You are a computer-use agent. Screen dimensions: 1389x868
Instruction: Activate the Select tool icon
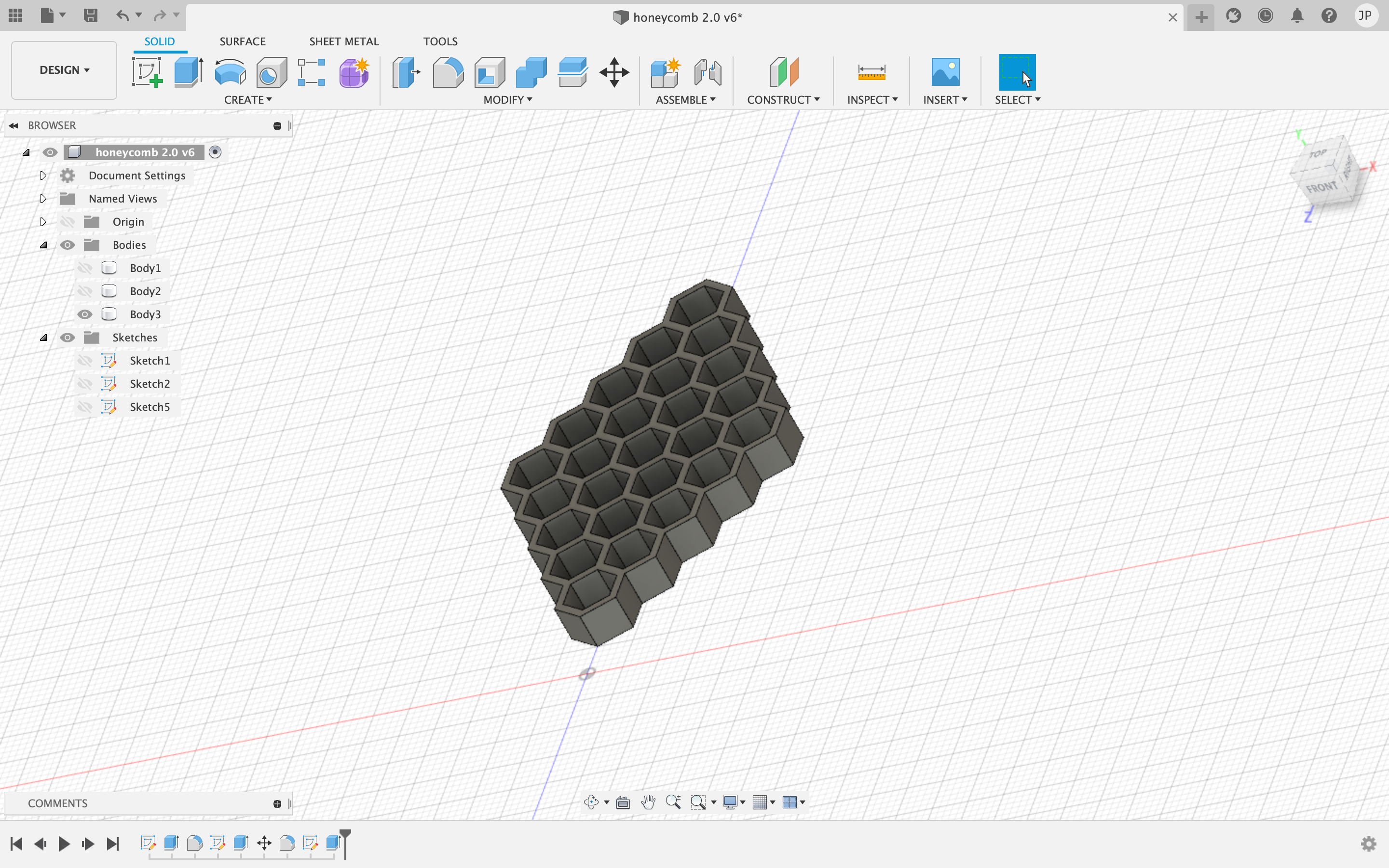[x=1017, y=72]
